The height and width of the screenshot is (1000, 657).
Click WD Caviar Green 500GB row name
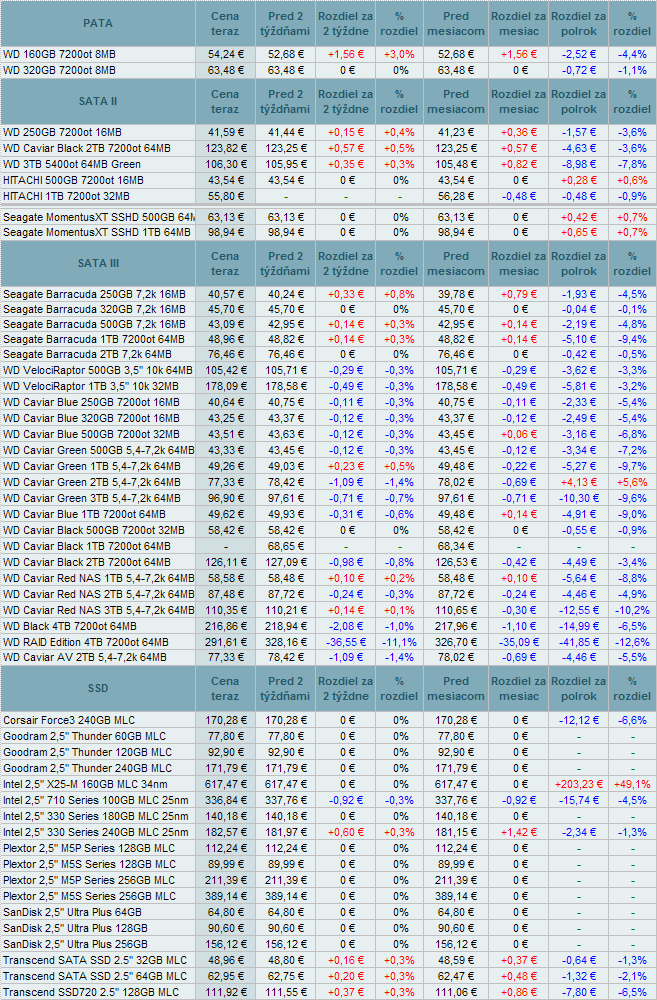tap(98, 450)
